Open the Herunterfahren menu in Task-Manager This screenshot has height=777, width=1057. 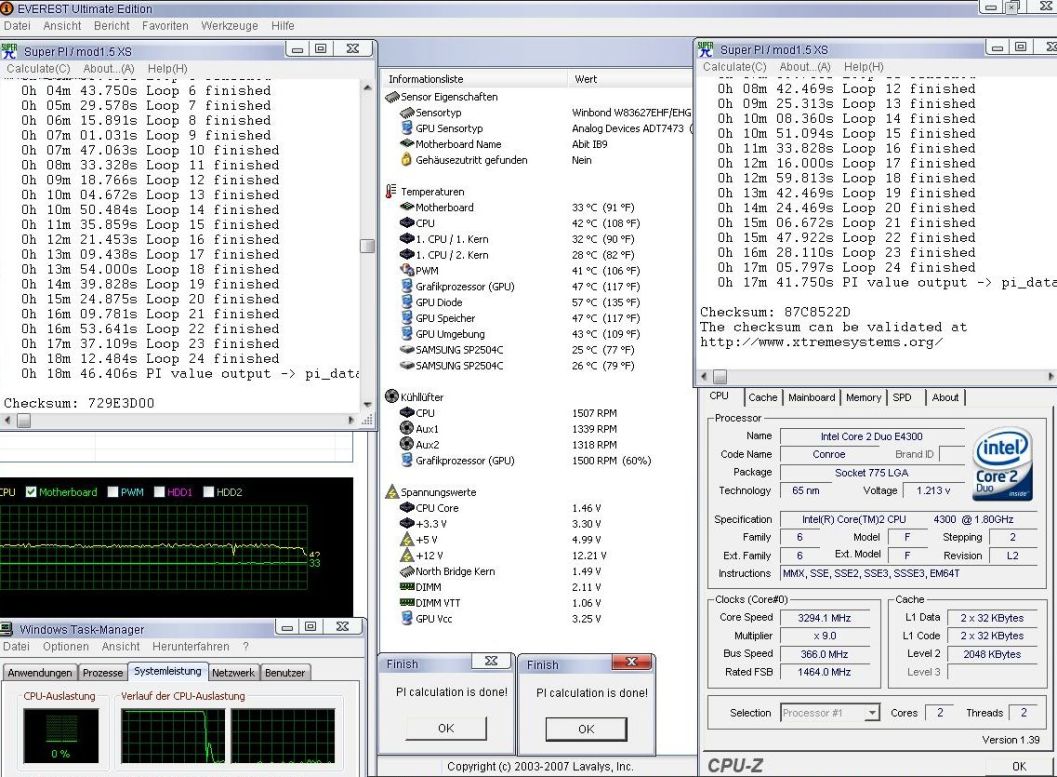190,647
